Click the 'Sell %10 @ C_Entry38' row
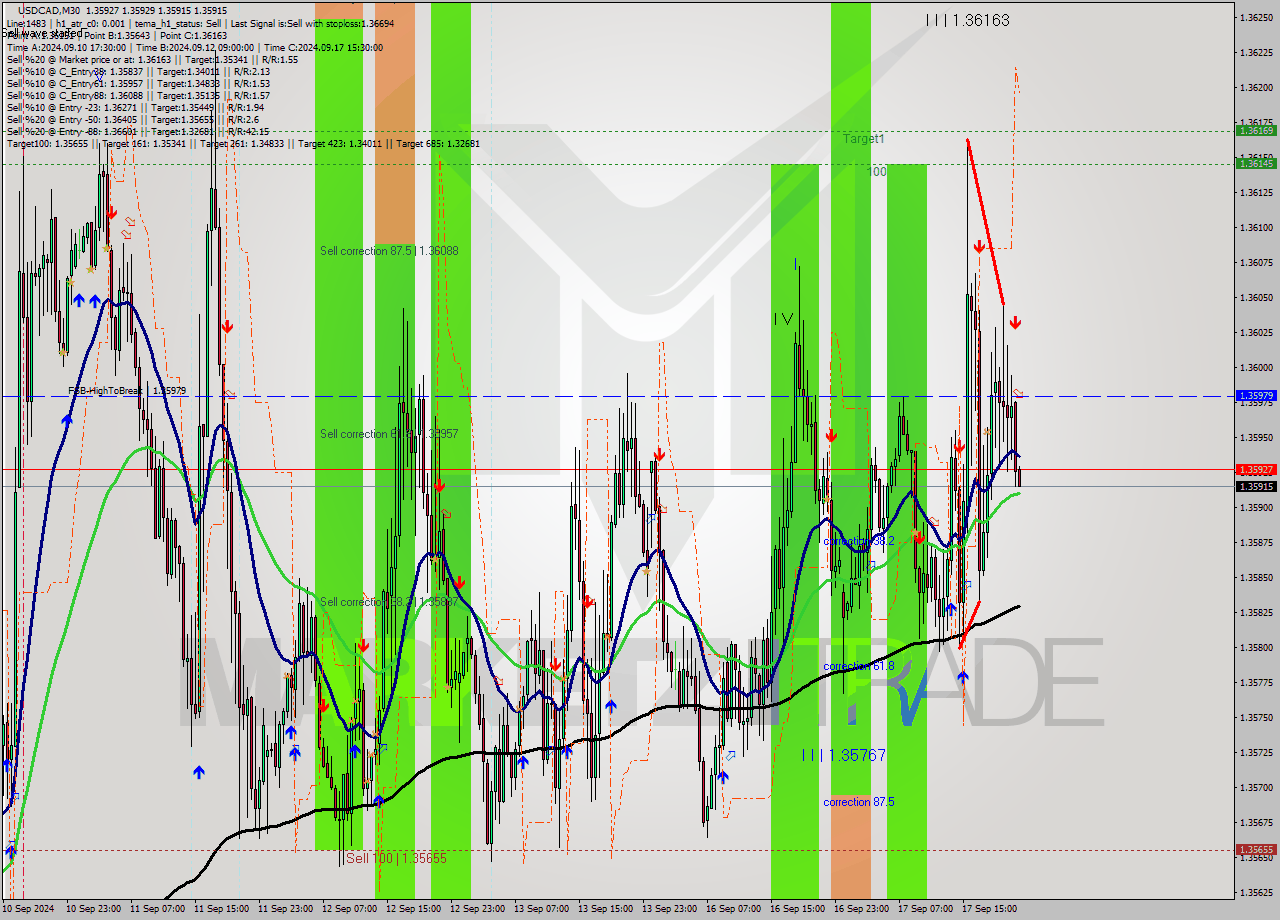The image size is (1280, 920). (138, 71)
